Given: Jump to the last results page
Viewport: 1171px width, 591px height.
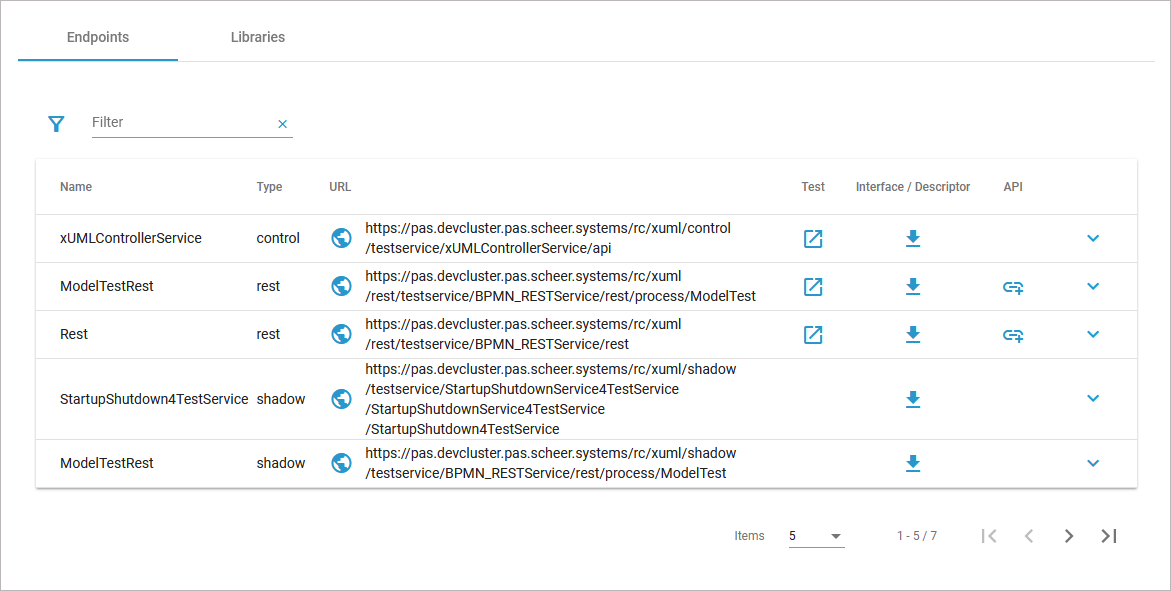Looking at the screenshot, I should point(1108,535).
